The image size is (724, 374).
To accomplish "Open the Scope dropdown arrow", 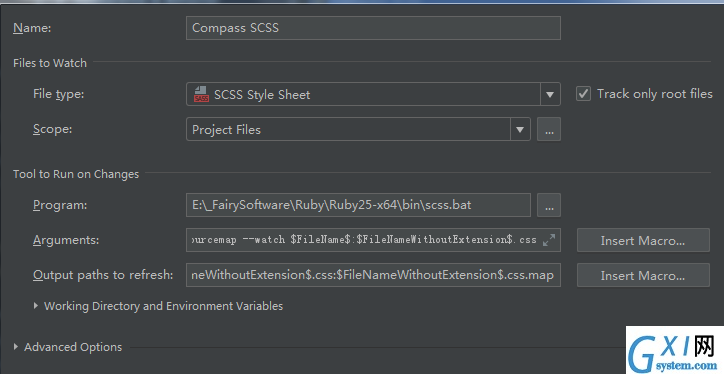I will click(x=520, y=129).
